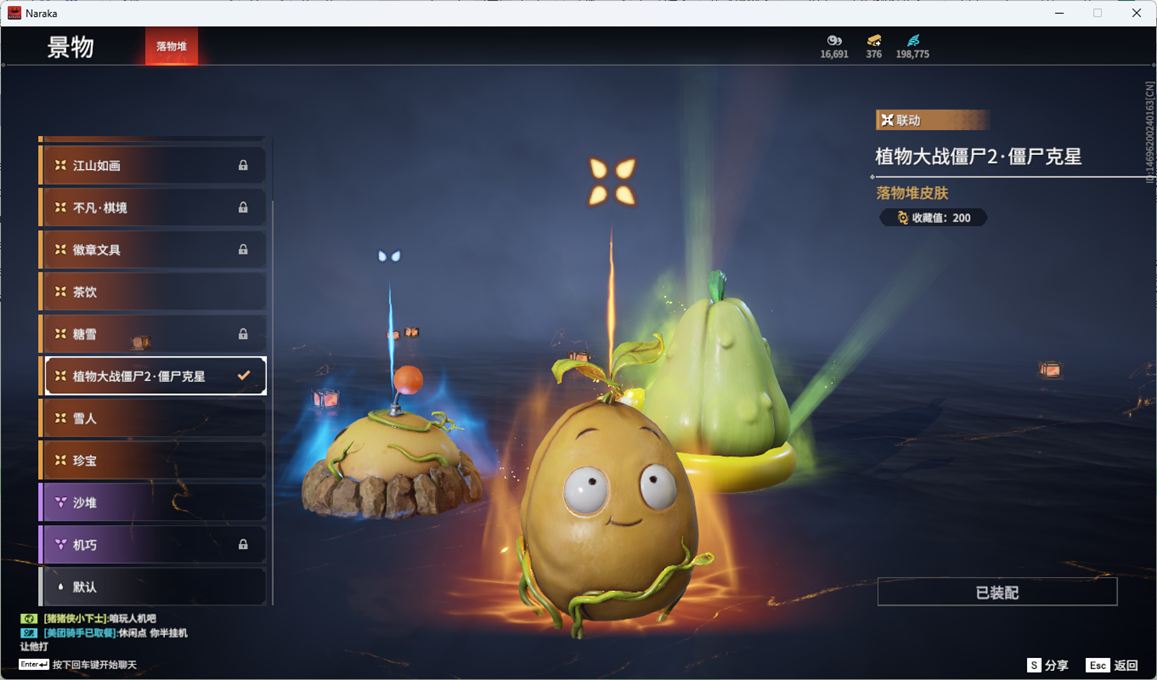
Task: Click the gold bar currency icon
Action: 874,40
